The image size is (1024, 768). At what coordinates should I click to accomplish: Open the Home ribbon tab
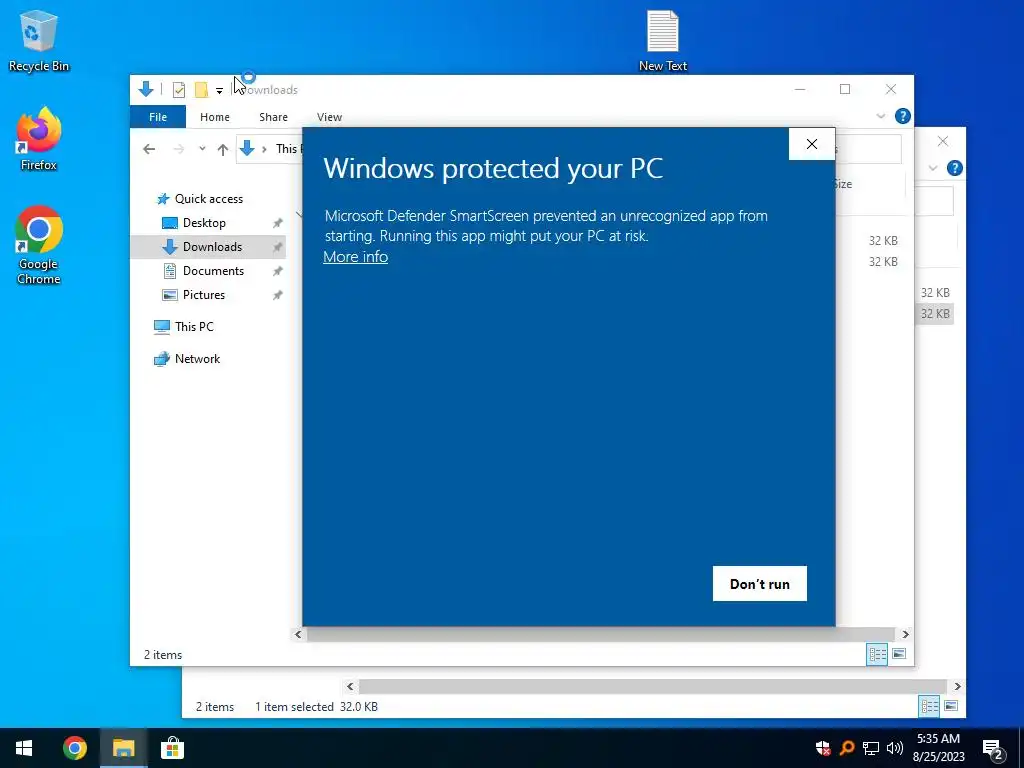pyautogui.click(x=215, y=117)
